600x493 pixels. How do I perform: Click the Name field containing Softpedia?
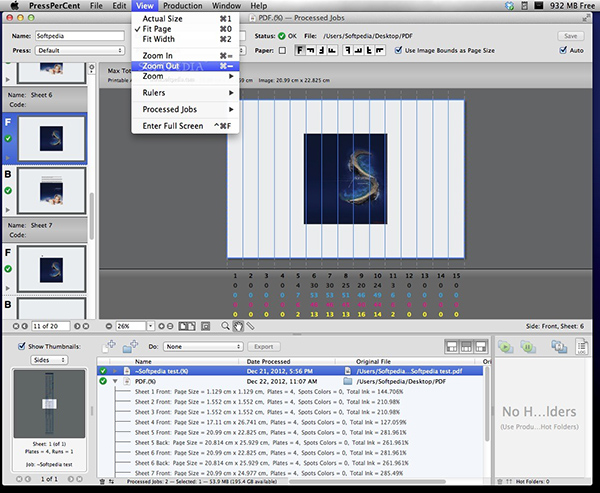pyautogui.click(x=80, y=36)
